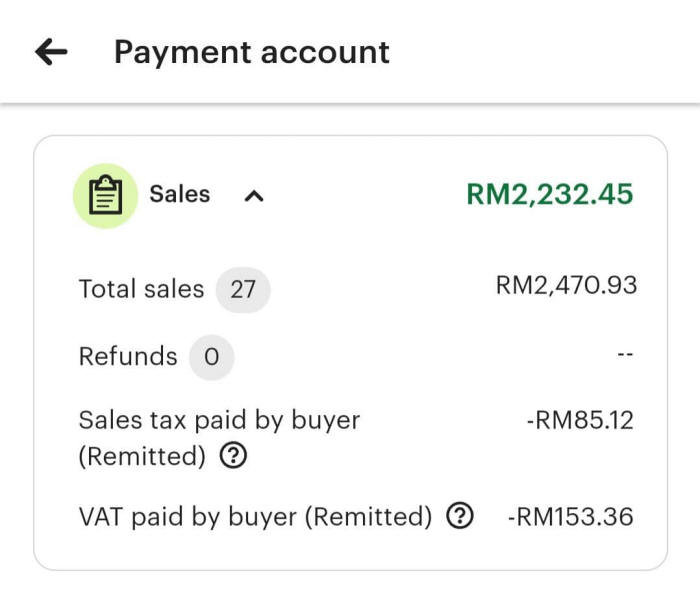The height and width of the screenshot is (596, 700).
Task: Open help icon beside VAT paid by buyer
Action: pyautogui.click(x=459, y=517)
